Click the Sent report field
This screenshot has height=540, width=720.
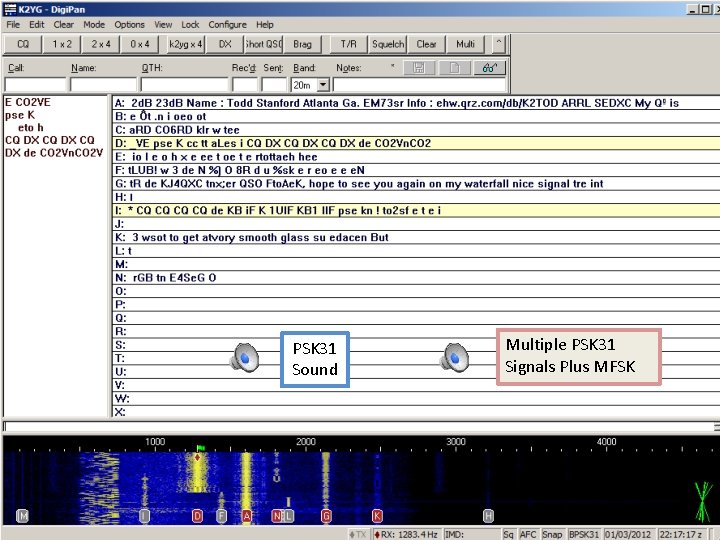click(274, 85)
